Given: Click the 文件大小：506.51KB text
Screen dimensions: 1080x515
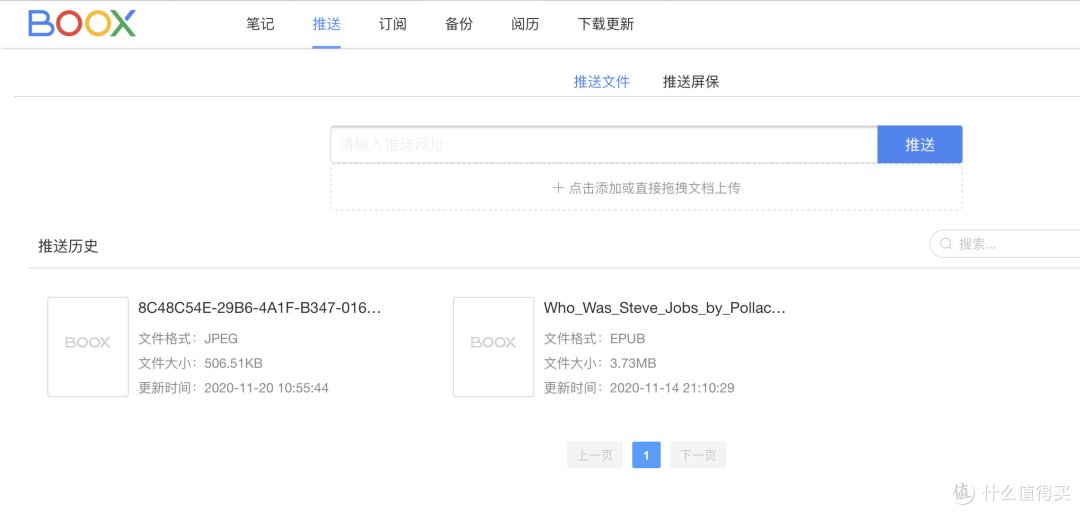Looking at the screenshot, I should pos(200,364).
